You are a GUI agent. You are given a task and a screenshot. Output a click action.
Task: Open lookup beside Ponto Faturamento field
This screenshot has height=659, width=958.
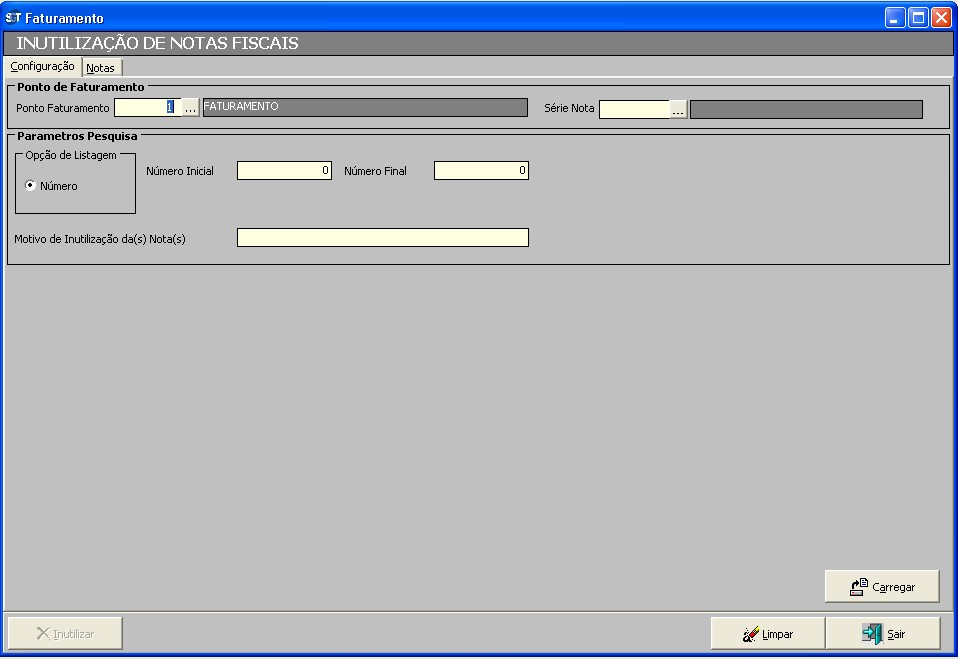pos(190,109)
